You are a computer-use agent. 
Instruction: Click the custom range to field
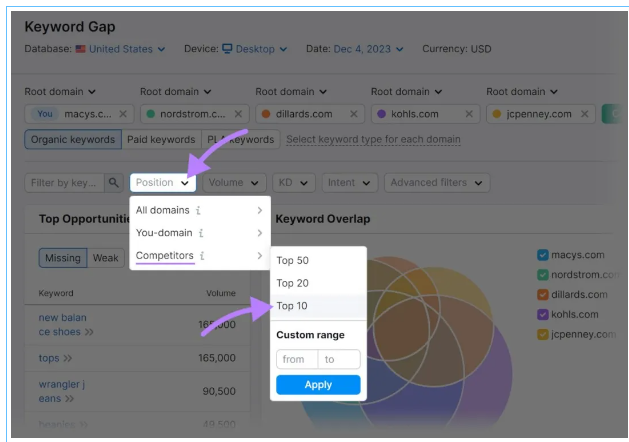point(339,359)
